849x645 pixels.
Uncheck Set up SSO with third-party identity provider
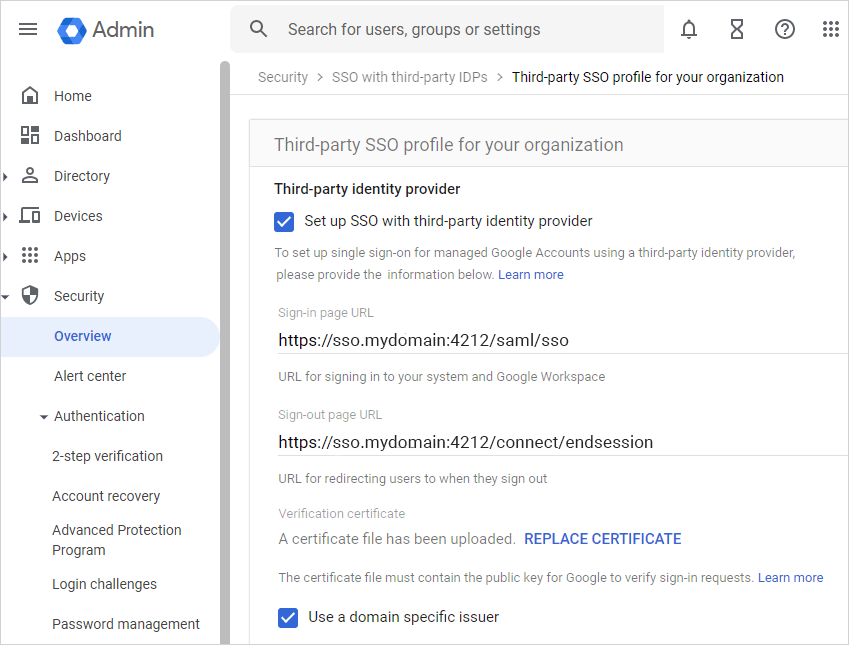pyautogui.click(x=284, y=221)
